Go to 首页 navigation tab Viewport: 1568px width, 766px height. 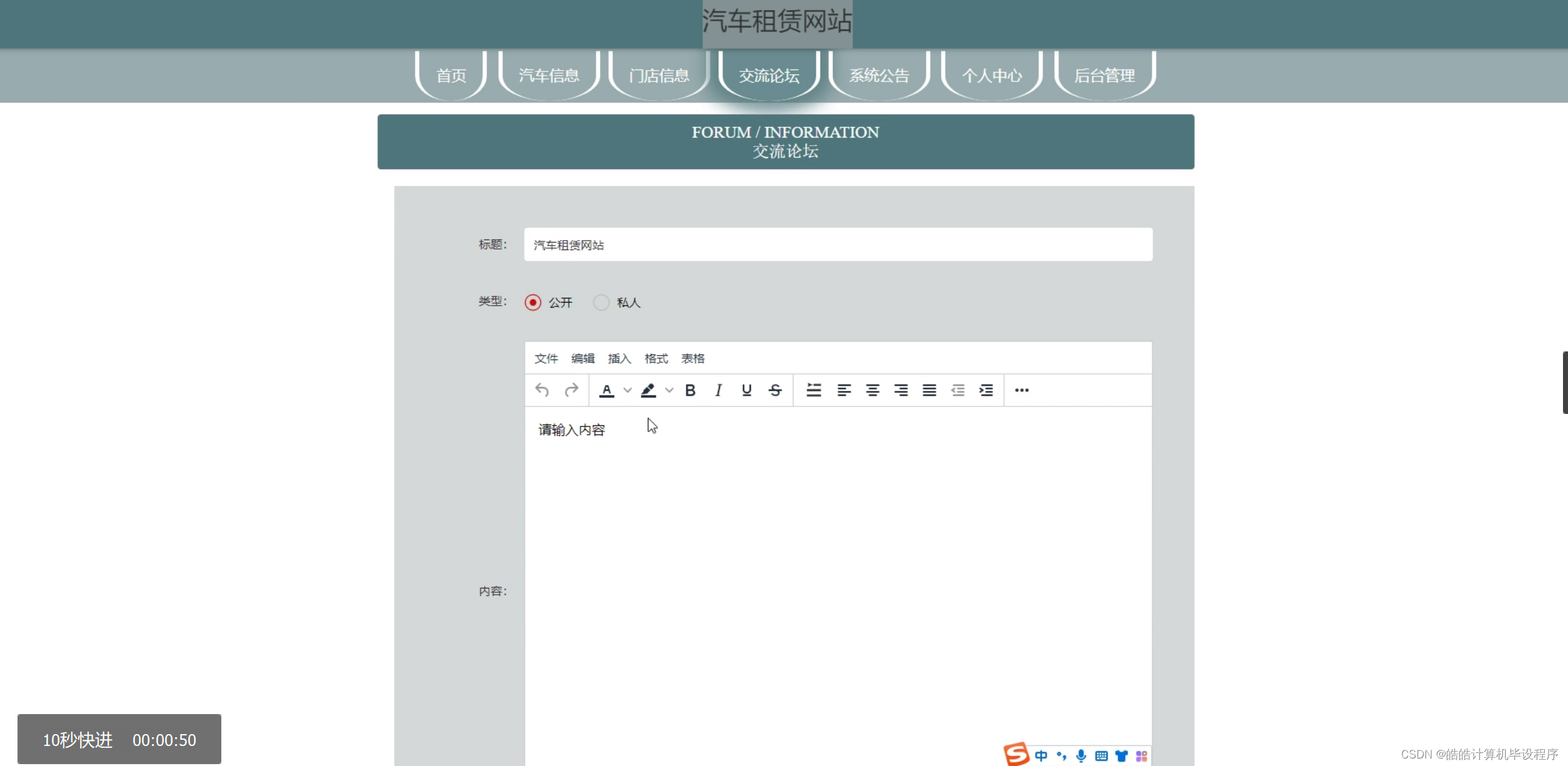451,75
